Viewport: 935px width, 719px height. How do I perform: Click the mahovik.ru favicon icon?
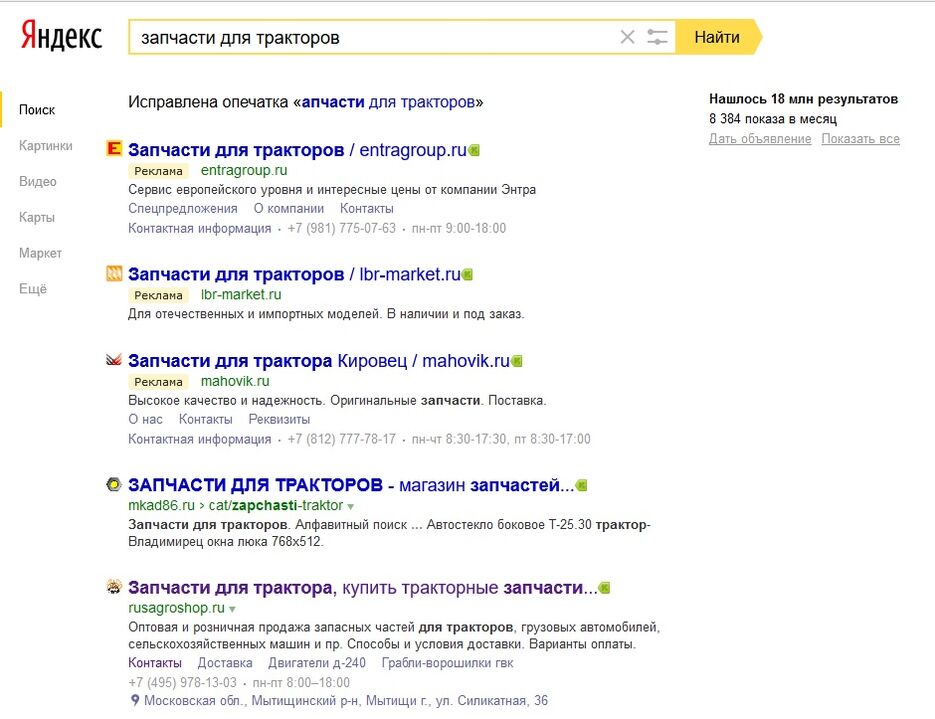coord(114,360)
